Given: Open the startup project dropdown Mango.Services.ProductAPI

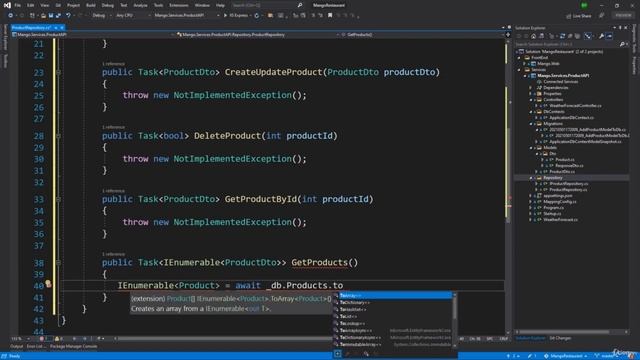Looking at the screenshot, I should tap(186, 16).
